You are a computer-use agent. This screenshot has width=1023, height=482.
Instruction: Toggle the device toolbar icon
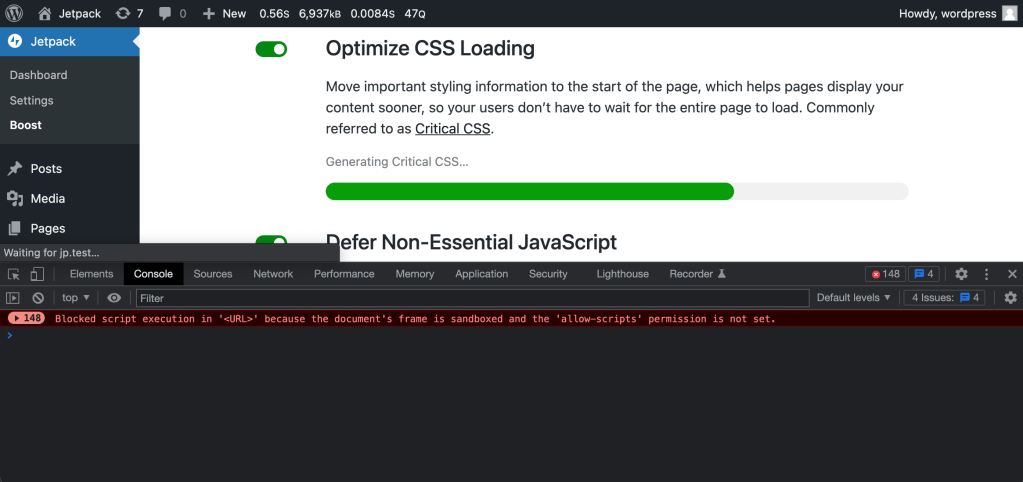pos(37,274)
